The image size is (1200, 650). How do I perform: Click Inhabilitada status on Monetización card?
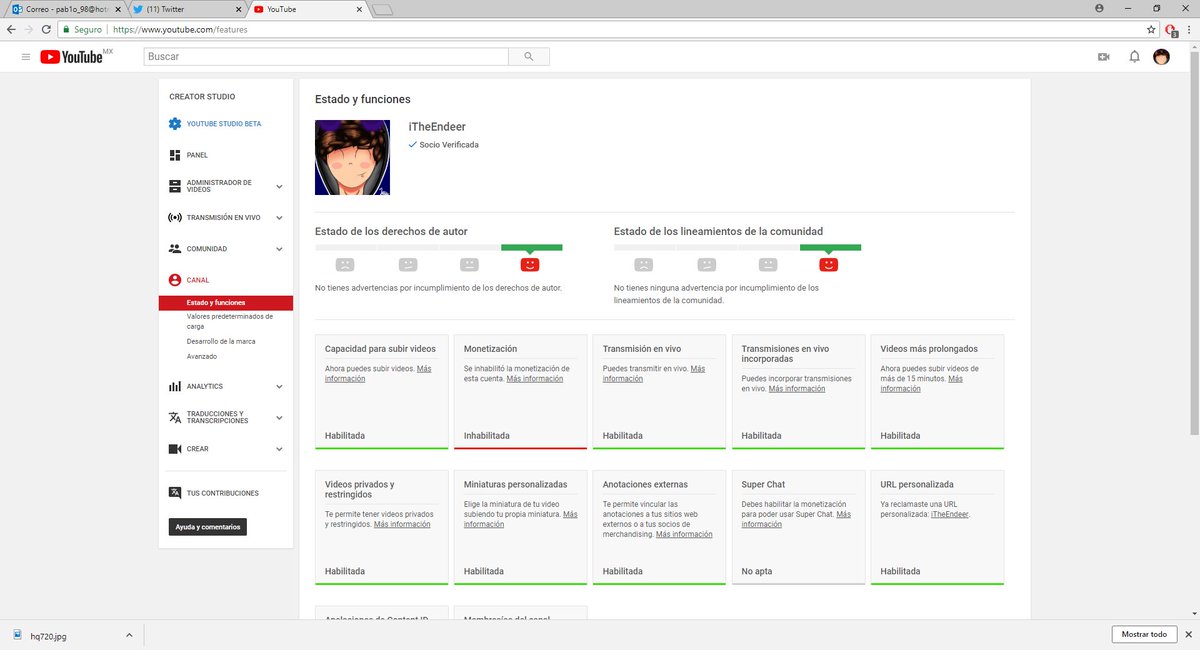(487, 436)
